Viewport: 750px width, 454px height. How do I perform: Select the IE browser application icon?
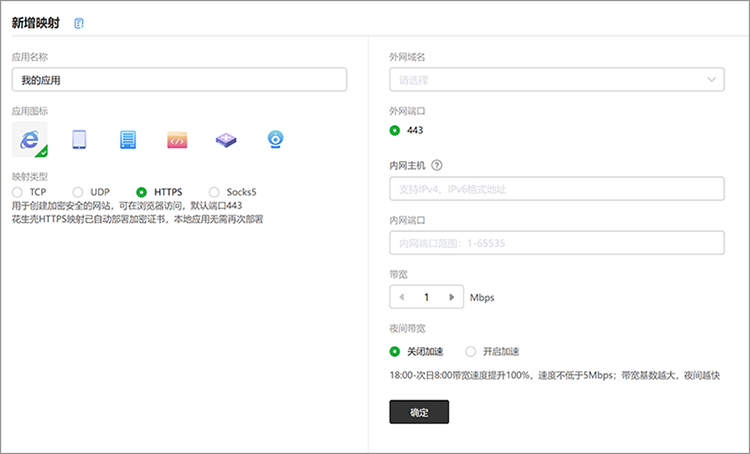click(29, 140)
